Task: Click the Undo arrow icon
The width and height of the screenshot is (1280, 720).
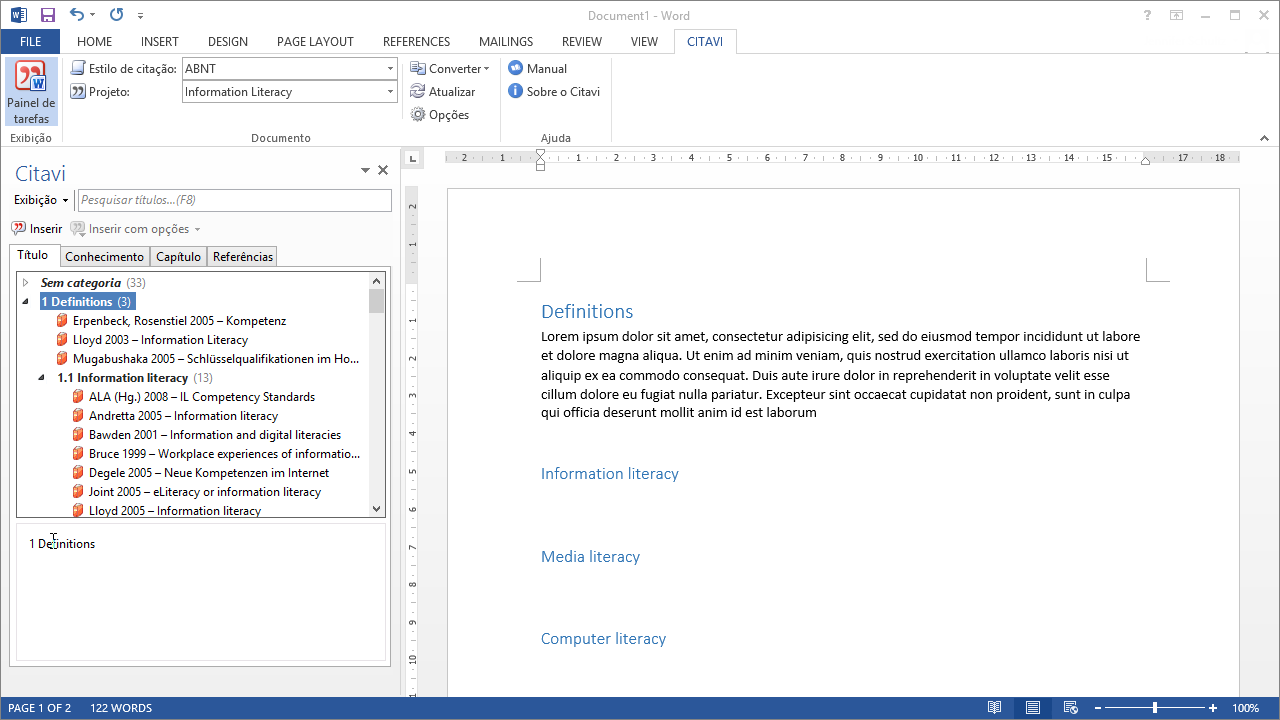Action: (77, 15)
